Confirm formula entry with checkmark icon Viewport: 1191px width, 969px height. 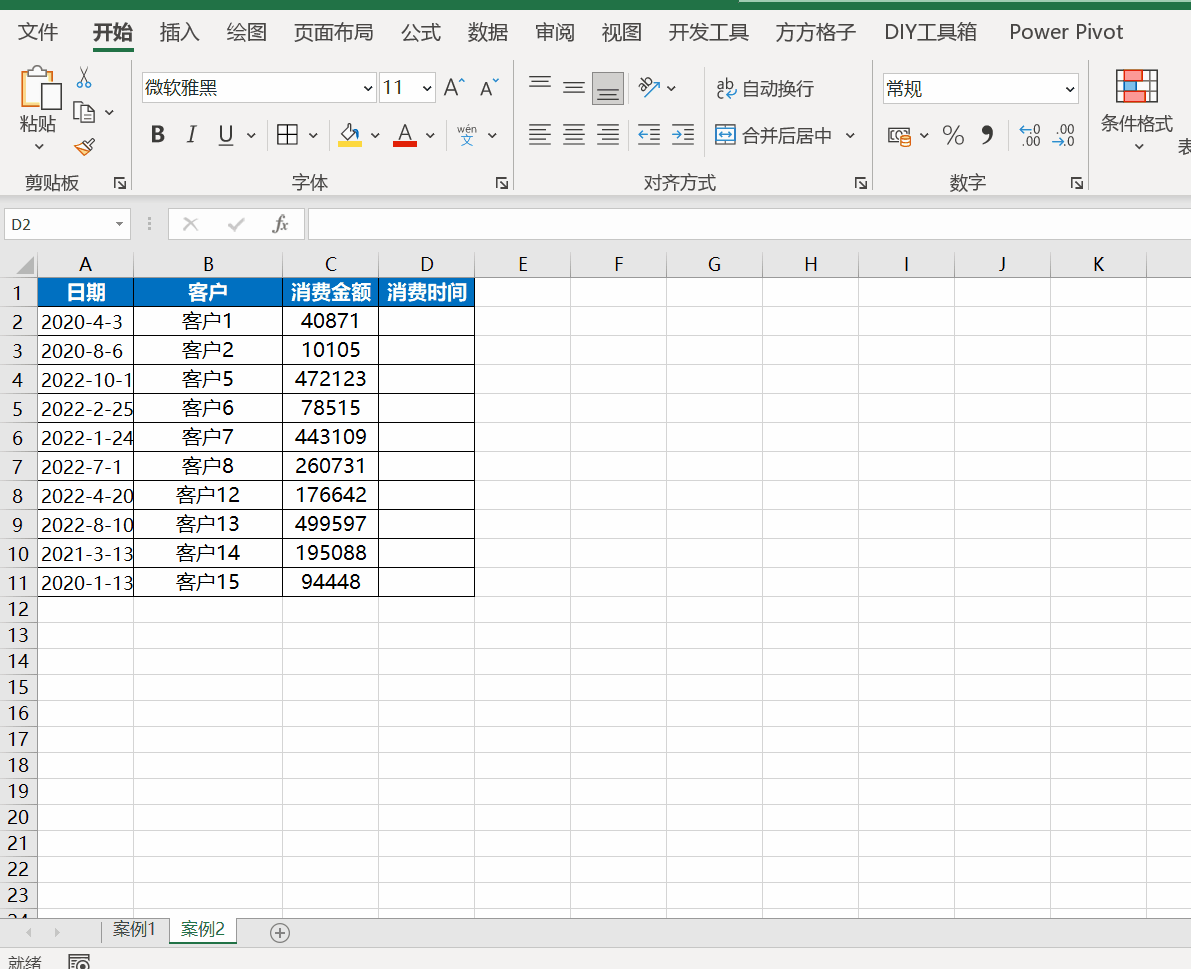click(x=236, y=224)
